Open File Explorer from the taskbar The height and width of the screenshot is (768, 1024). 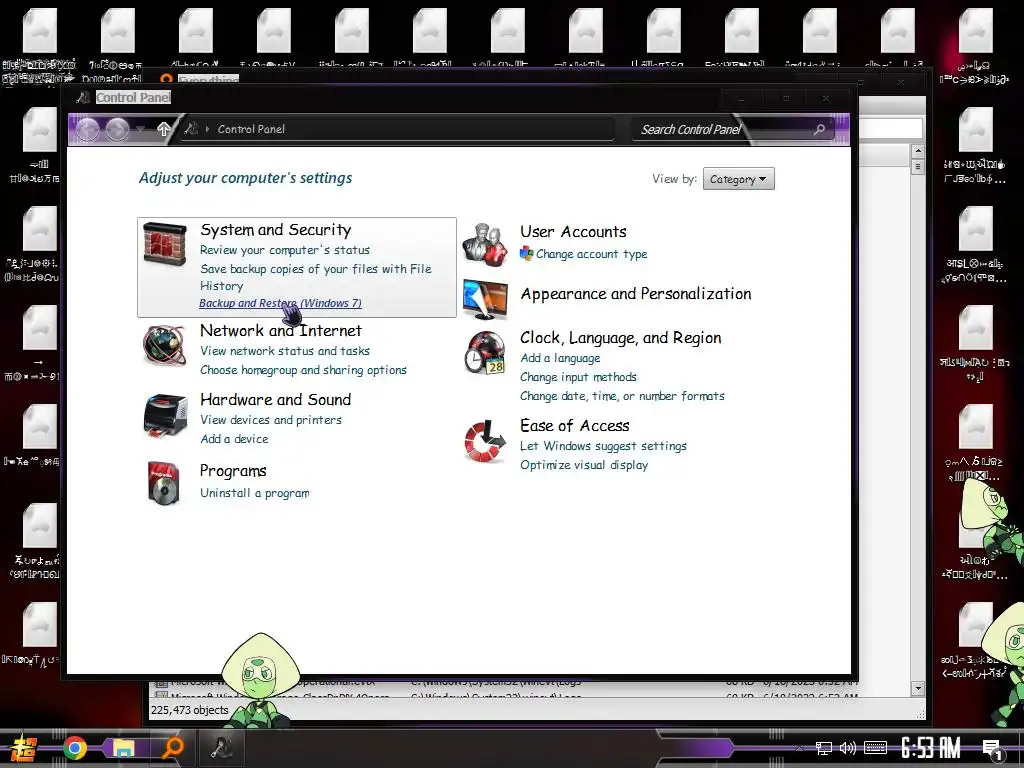coord(123,748)
